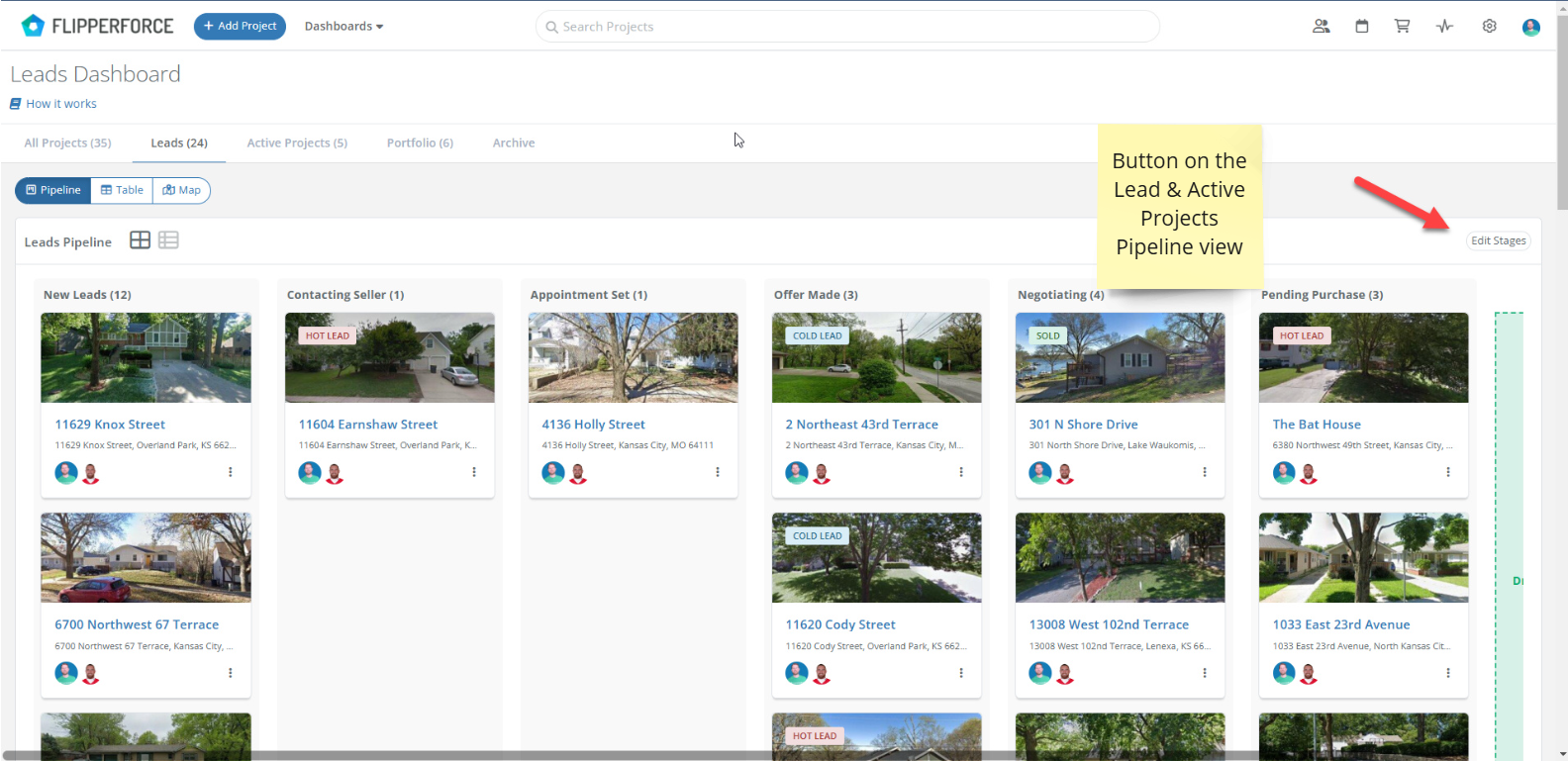Open the Portfolio (6) tab
This screenshot has width=1568, height=761.
point(420,143)
